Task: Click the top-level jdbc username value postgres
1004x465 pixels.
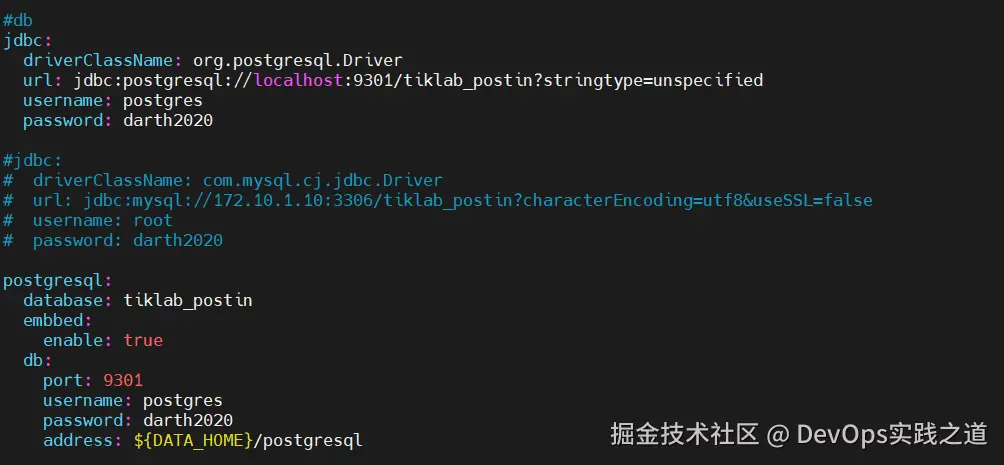Action: click(162, 100)
